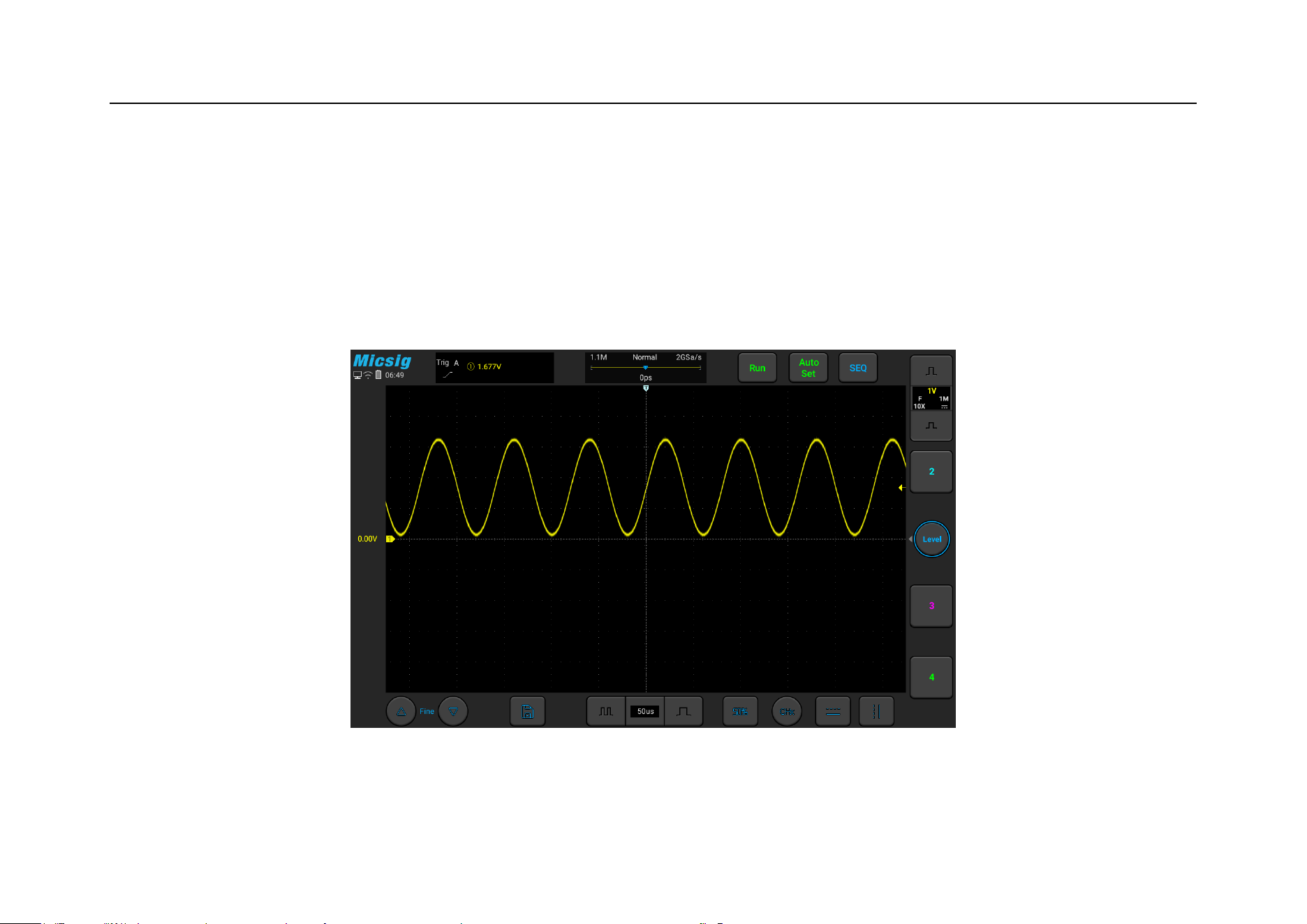Increase channel 1 vertical scale, upper pulse icon
This screenshot has width=1307, height=924.
[931, 371]
